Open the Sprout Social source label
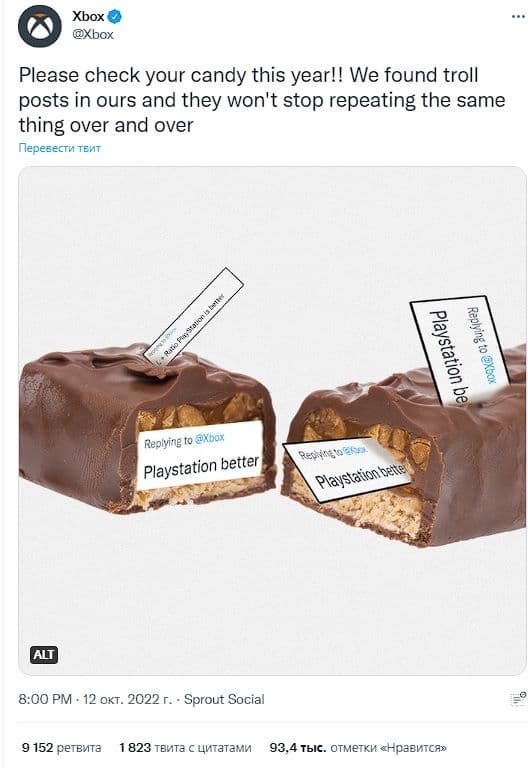The height and width of the screenshot is (770, 528). click(x=224, y=699)
